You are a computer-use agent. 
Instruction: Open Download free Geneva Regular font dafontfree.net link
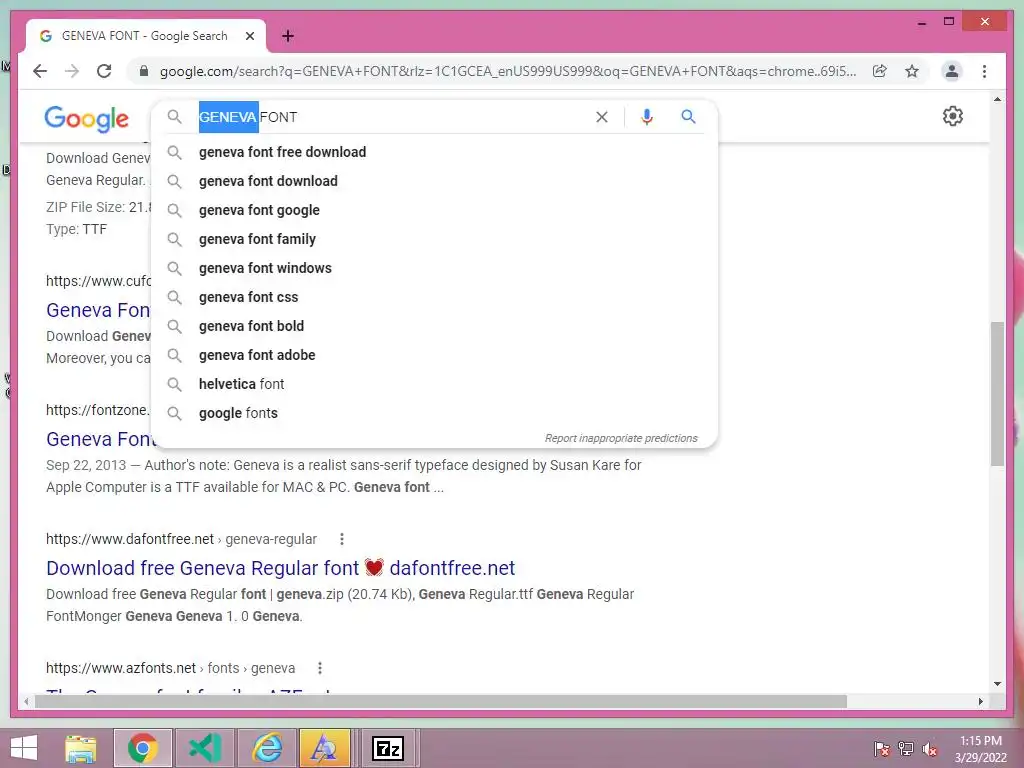[x=280, y=568]
